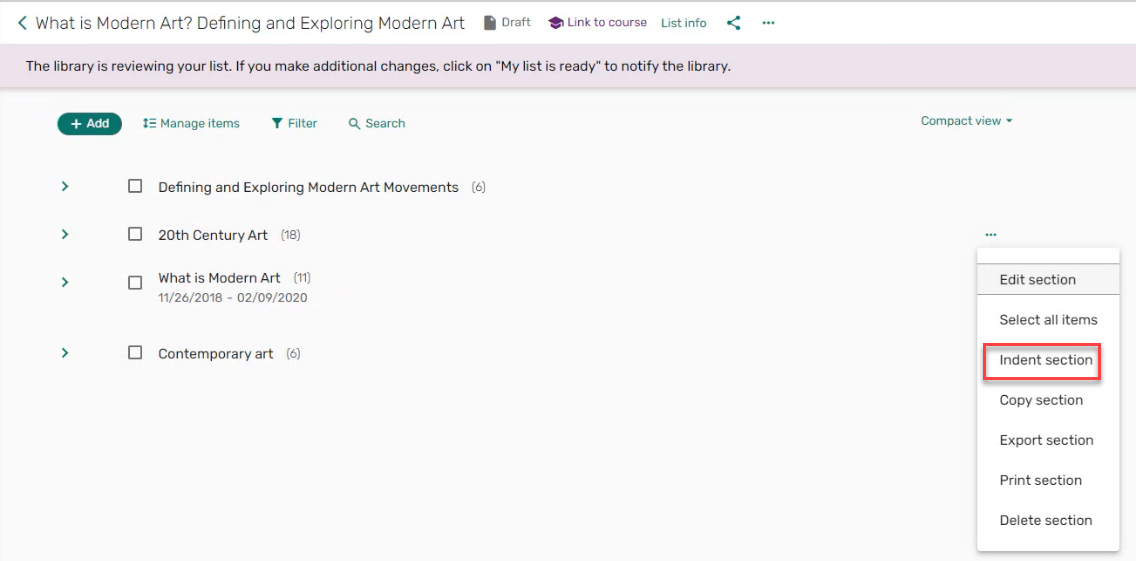Click the Filter label
This screenshot has width=1136, height=561.
302,123
